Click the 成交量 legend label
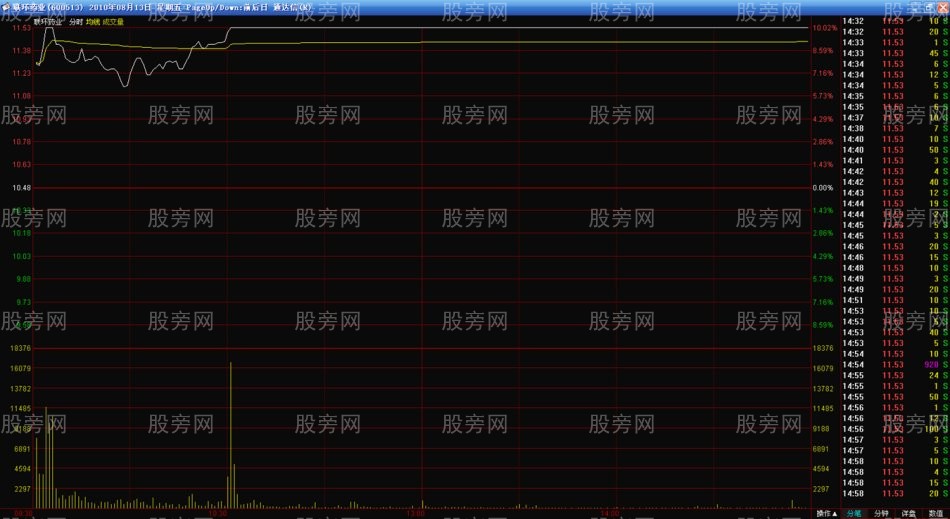This screenshot has height=519, width=950. click(113, 22)
